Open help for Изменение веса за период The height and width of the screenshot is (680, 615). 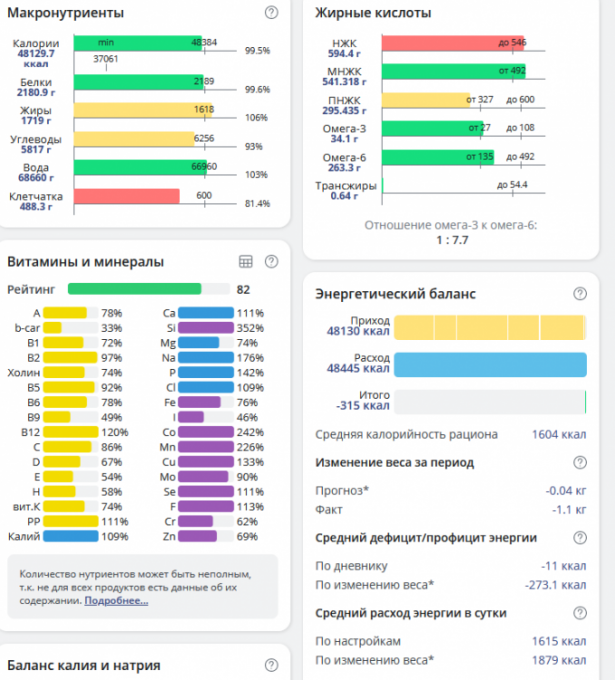(x=580, y=463)
